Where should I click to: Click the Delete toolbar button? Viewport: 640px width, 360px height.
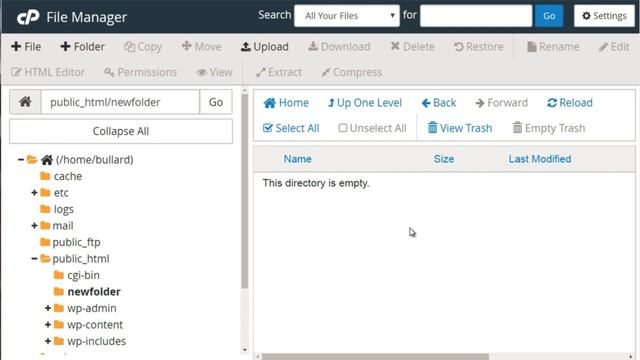click(x=412, y=47)
